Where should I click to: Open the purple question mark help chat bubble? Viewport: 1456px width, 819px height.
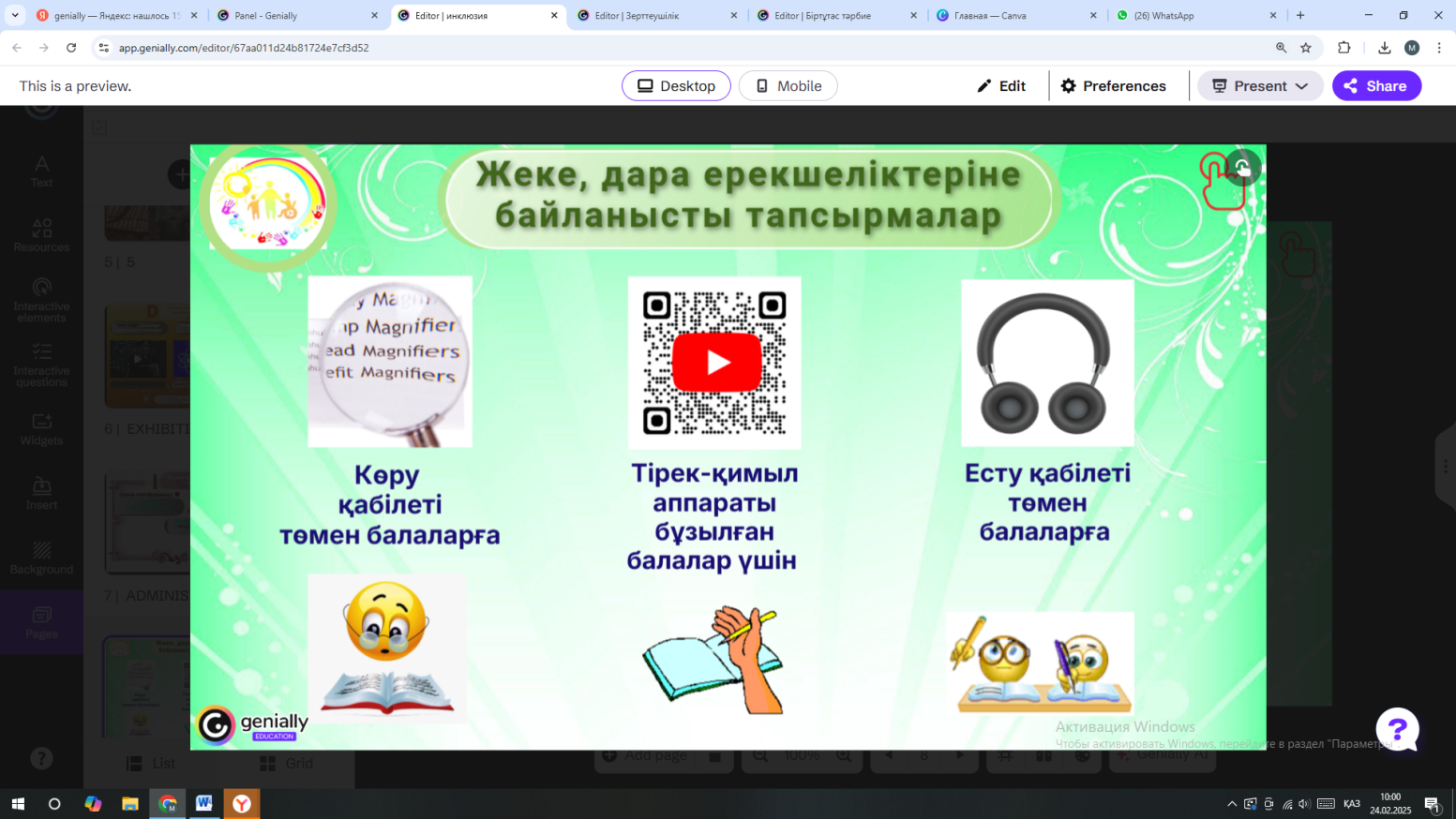1397,729
